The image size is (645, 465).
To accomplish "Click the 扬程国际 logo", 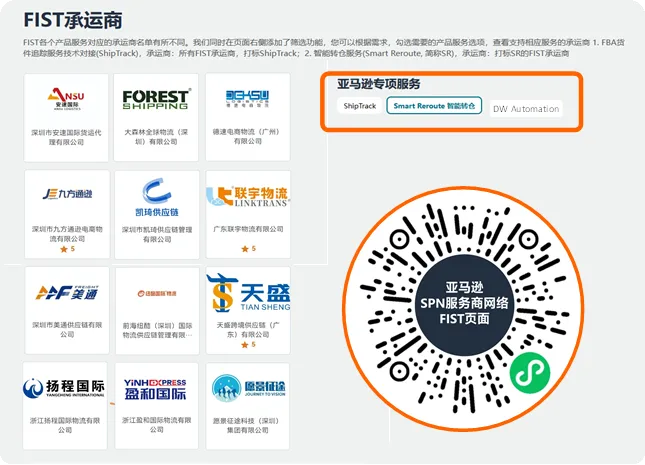I will 64,388.
